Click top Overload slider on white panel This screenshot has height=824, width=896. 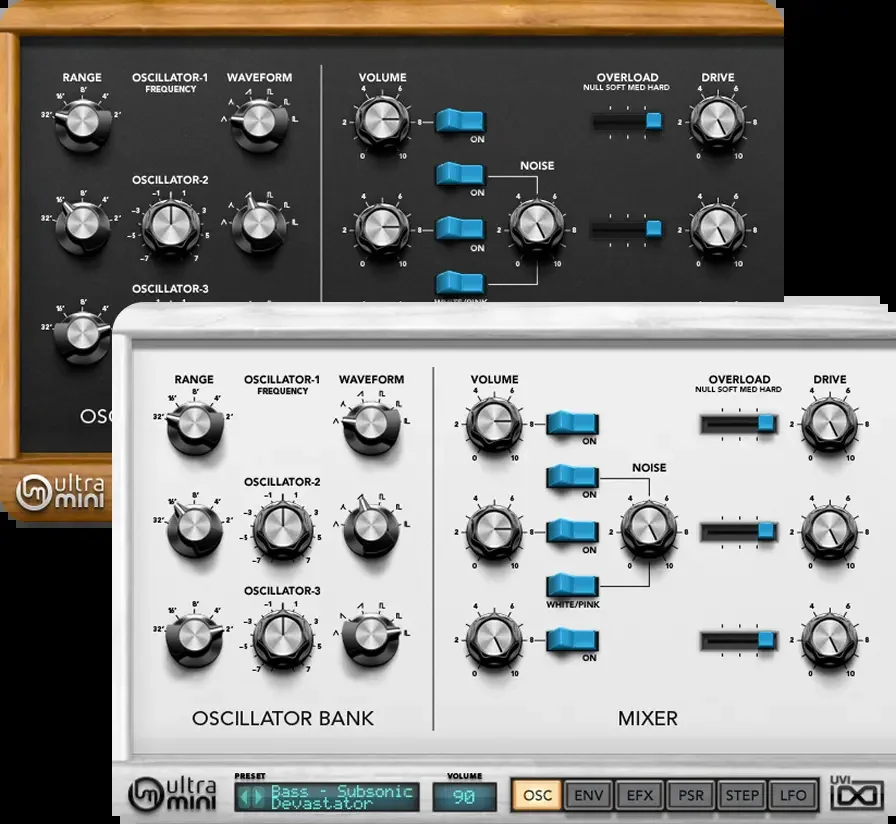pos(739,424)
